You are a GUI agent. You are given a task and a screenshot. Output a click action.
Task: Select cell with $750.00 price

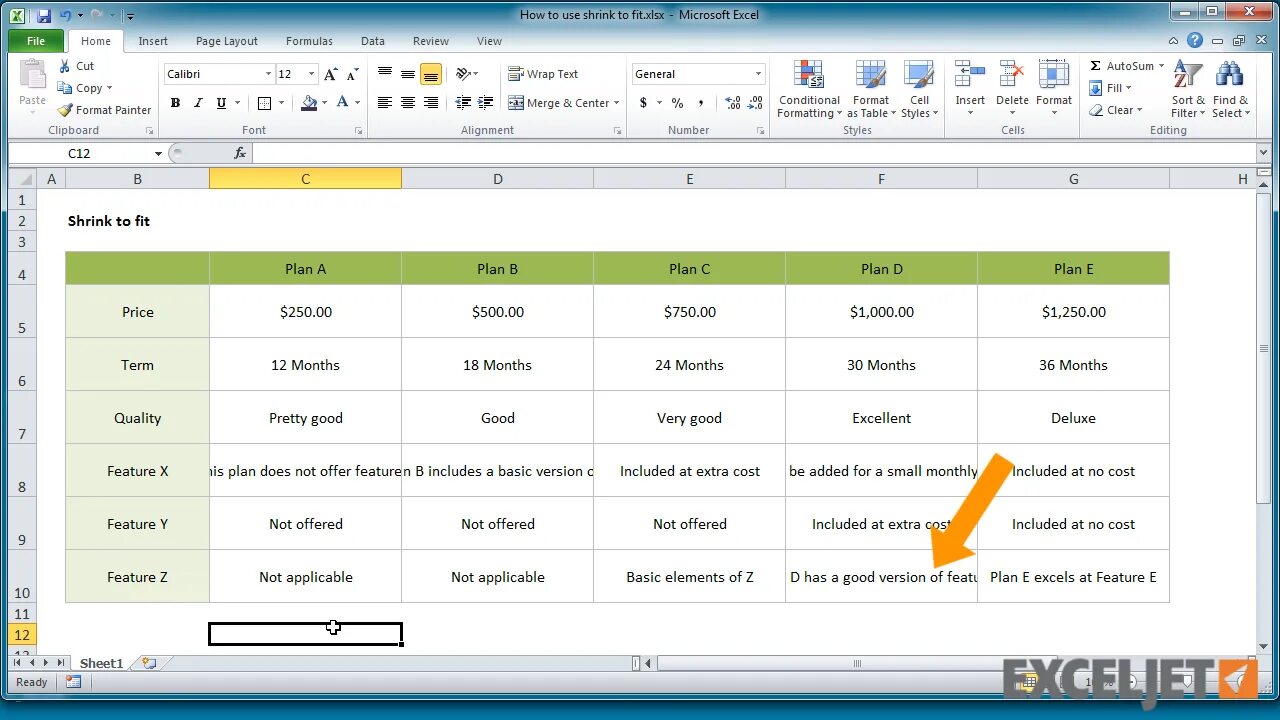coord(690,312)
